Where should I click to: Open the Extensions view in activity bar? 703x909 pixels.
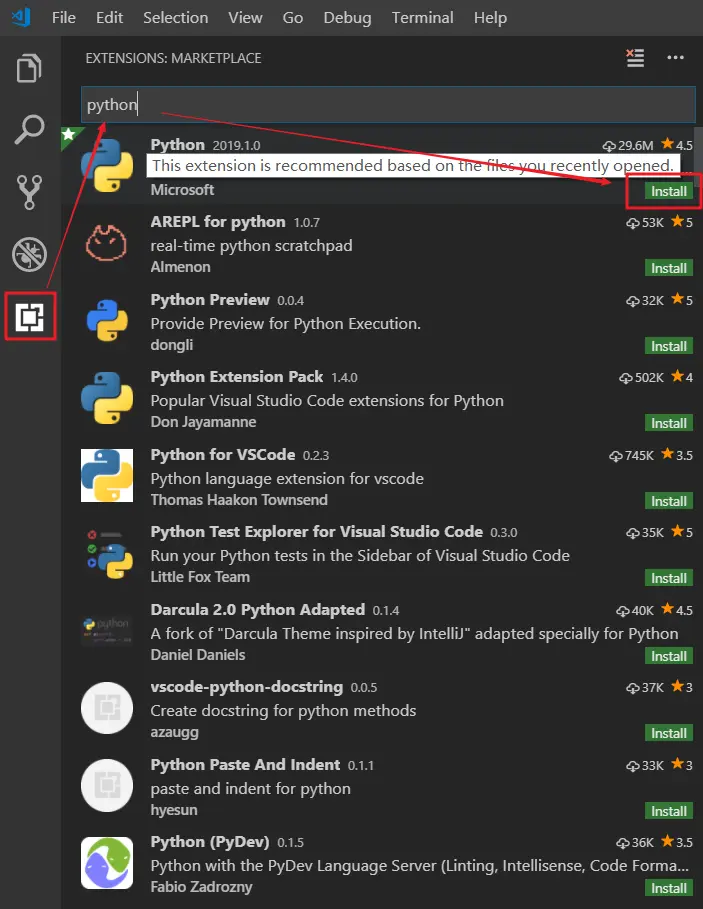30,317
